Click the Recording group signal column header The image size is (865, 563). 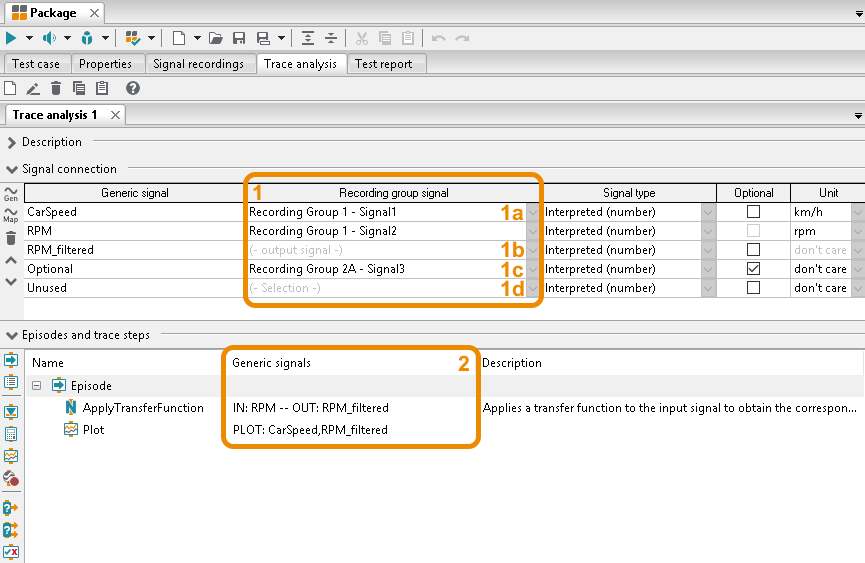393,193
